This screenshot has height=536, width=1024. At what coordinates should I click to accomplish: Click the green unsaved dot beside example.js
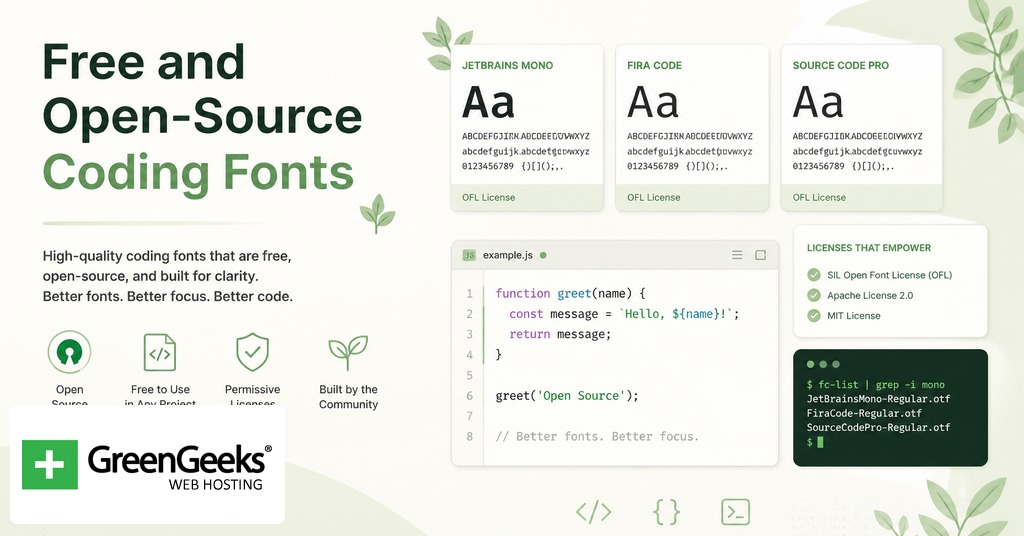pyautogui.click(x=543, y=255)
